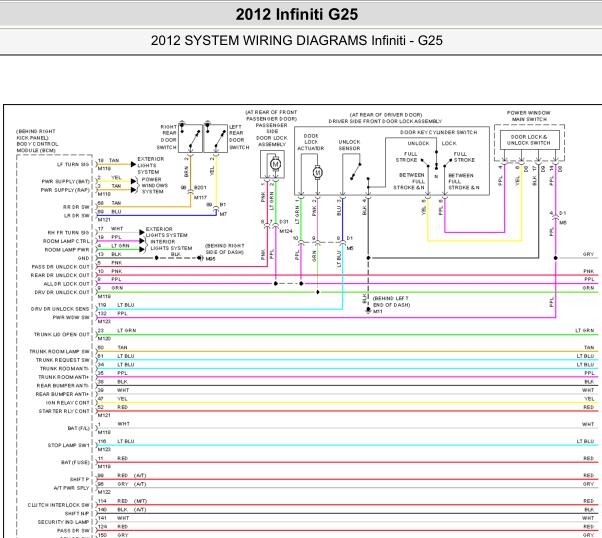Click the "INTERIOR LIGHTS SYSTEM" reference
This screenshot has height=538, width=602.
click(169, 245)
